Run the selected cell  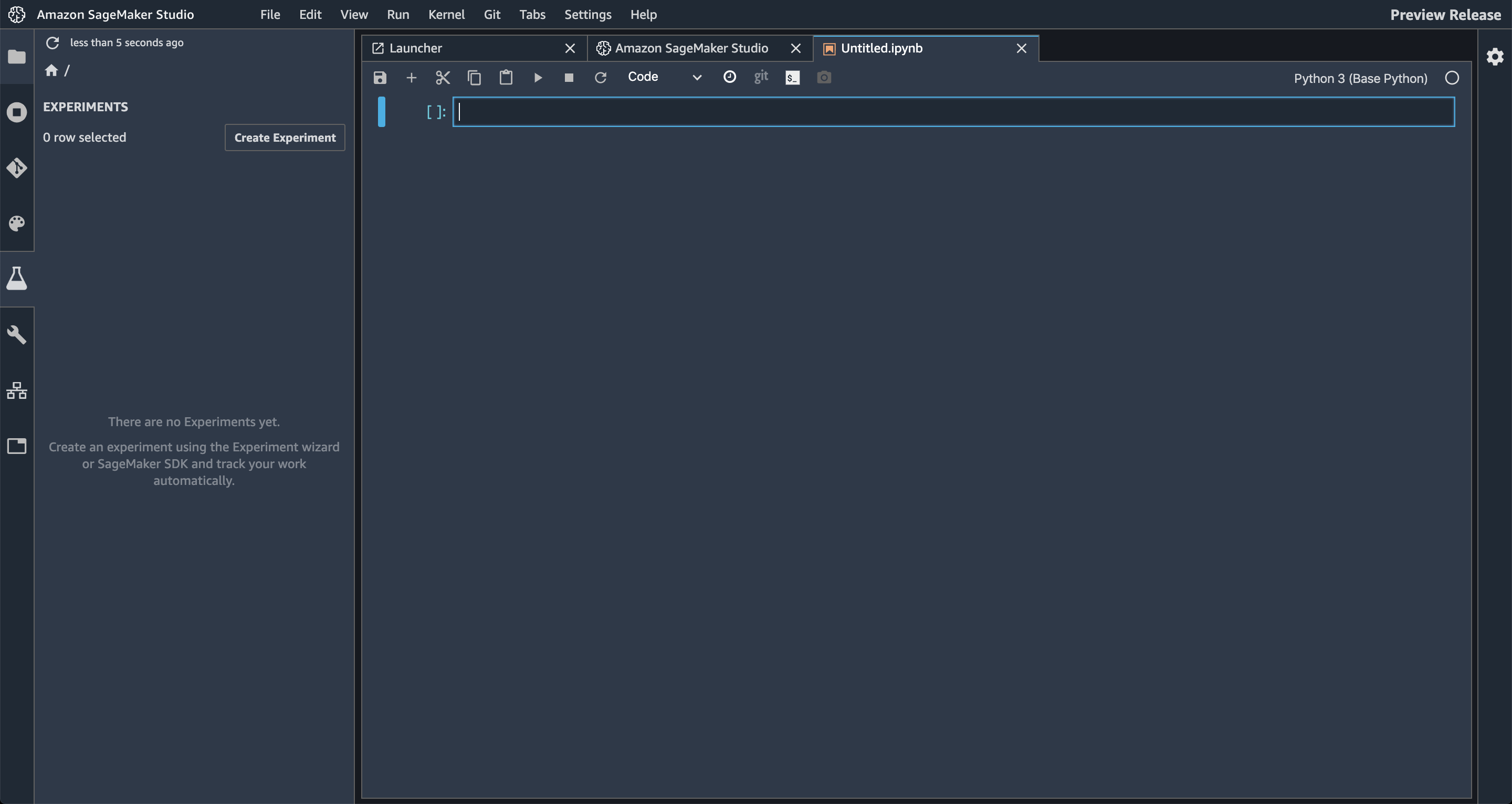538,78
